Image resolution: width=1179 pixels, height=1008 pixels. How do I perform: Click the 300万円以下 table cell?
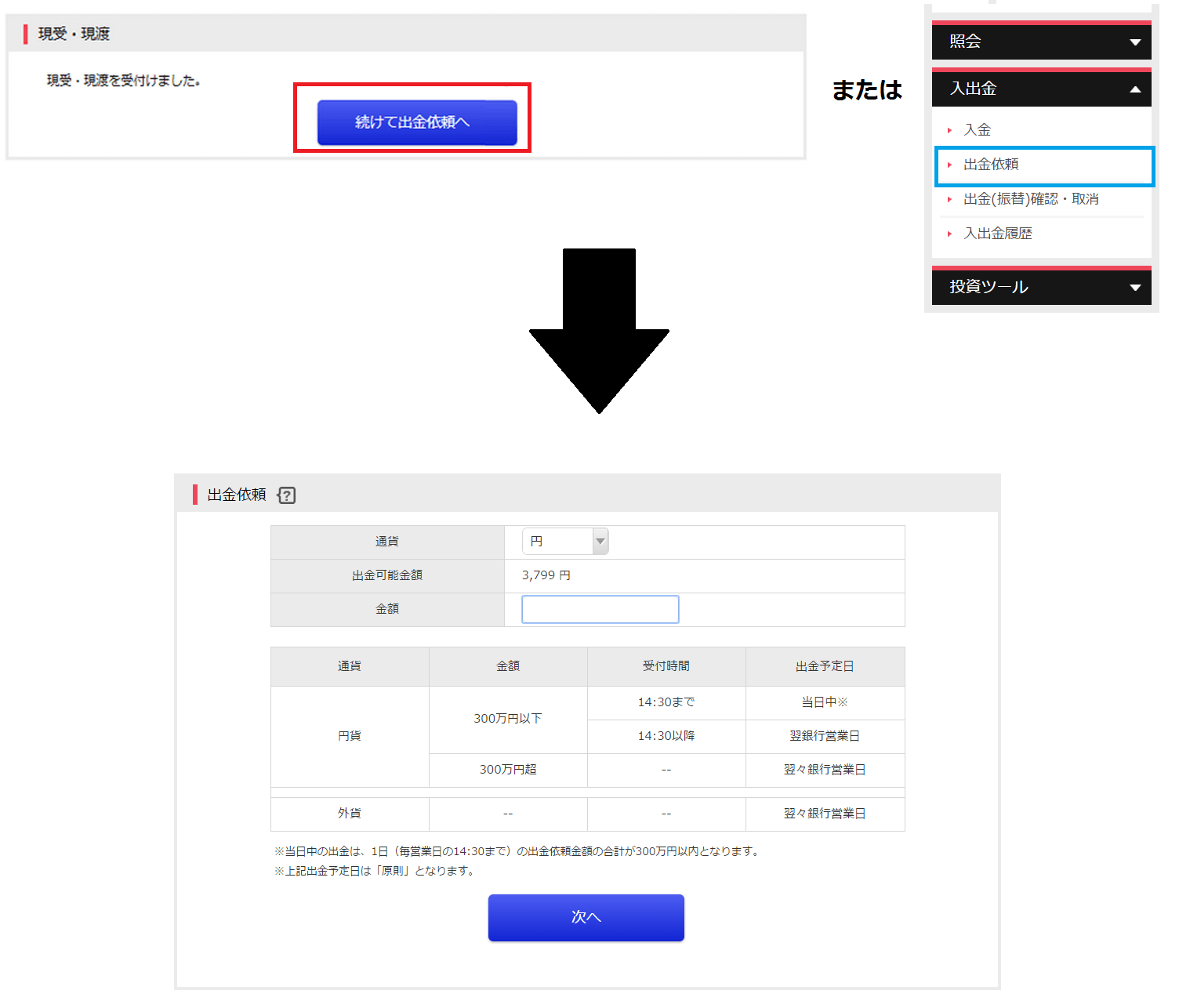click(x=507, y=719)
